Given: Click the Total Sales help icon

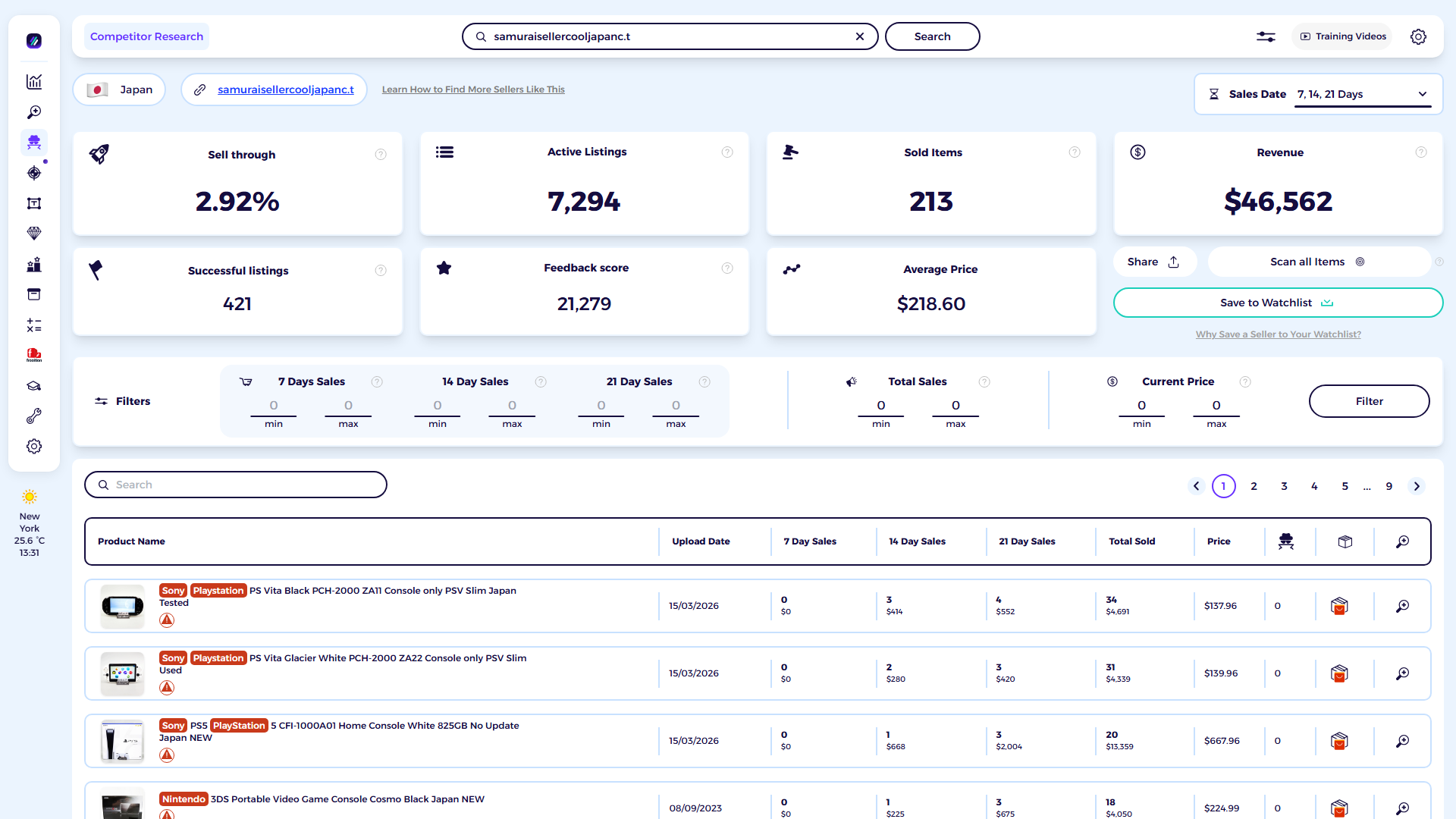Looking at the screenshot, I should [984, 382].
